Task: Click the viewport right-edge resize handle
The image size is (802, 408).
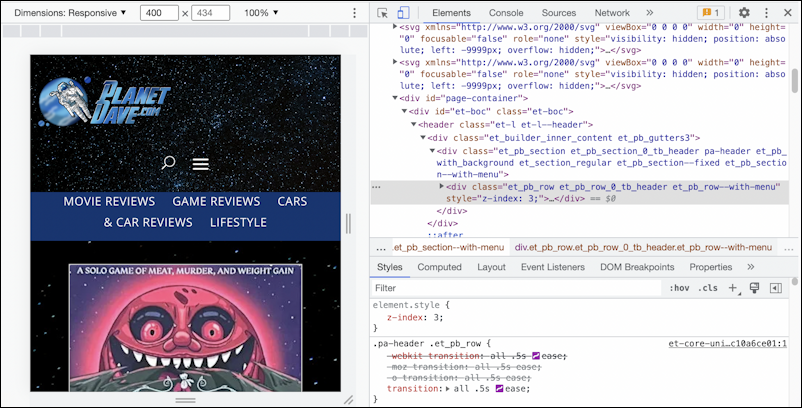Action: tap(348, 223)
